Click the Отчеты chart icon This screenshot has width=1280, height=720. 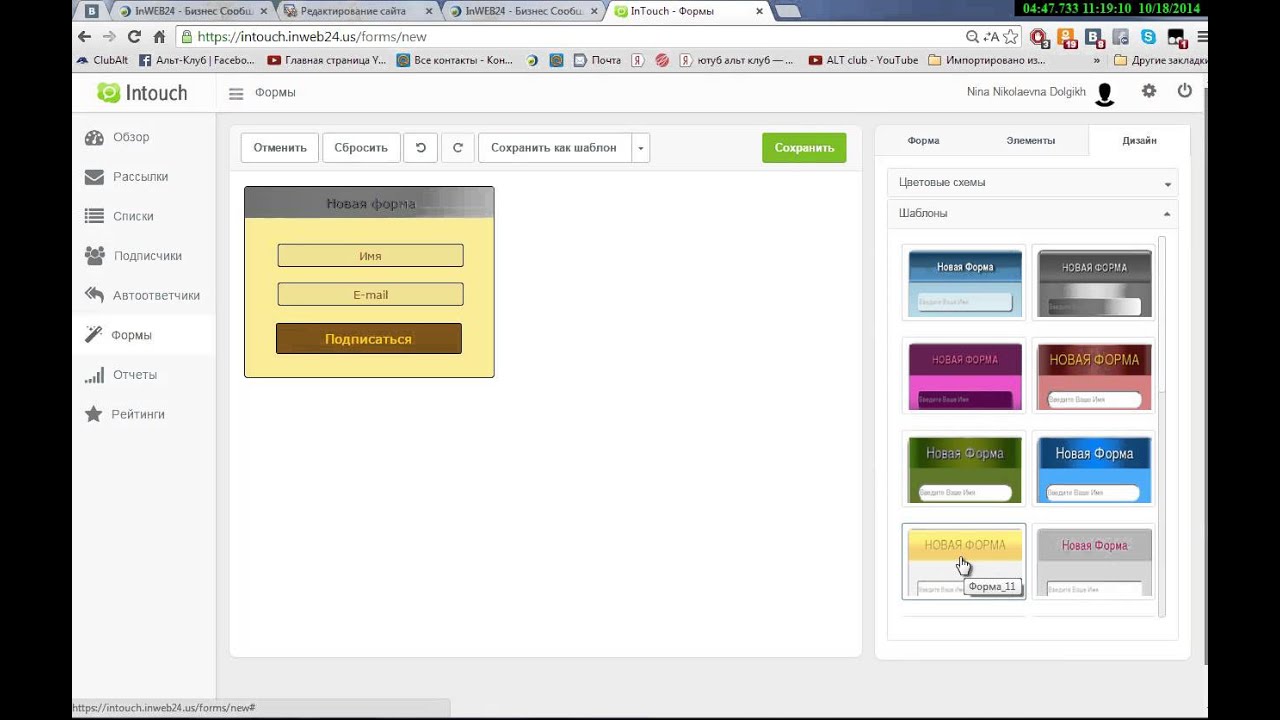click(x=94, y=375)
